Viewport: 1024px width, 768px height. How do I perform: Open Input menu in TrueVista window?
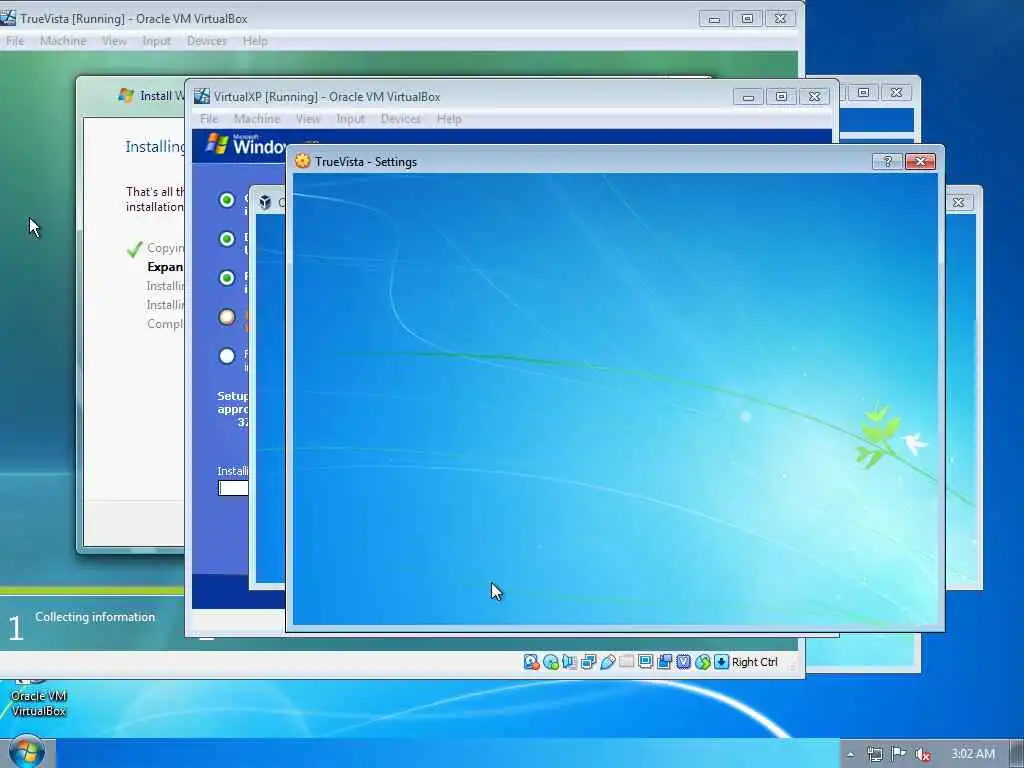(156, 40)
